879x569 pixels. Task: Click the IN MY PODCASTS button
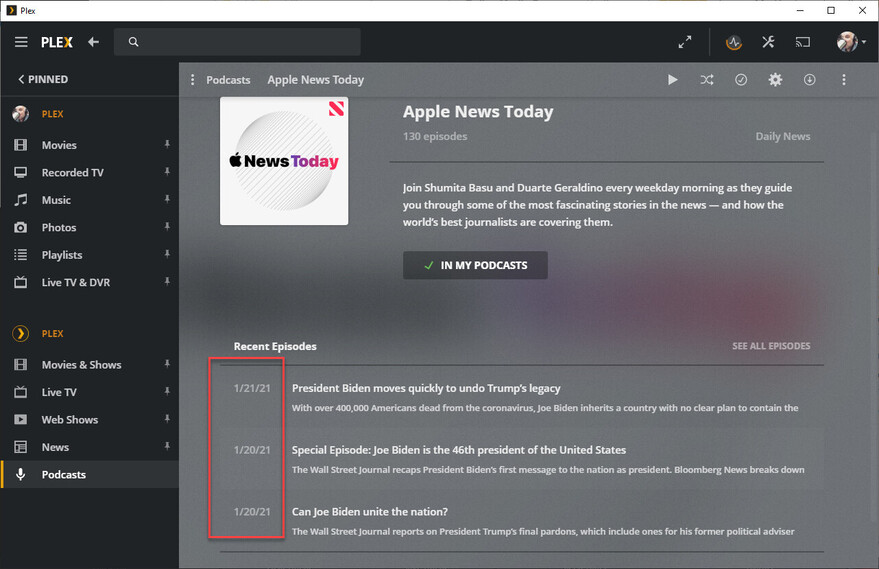(475, 265)
